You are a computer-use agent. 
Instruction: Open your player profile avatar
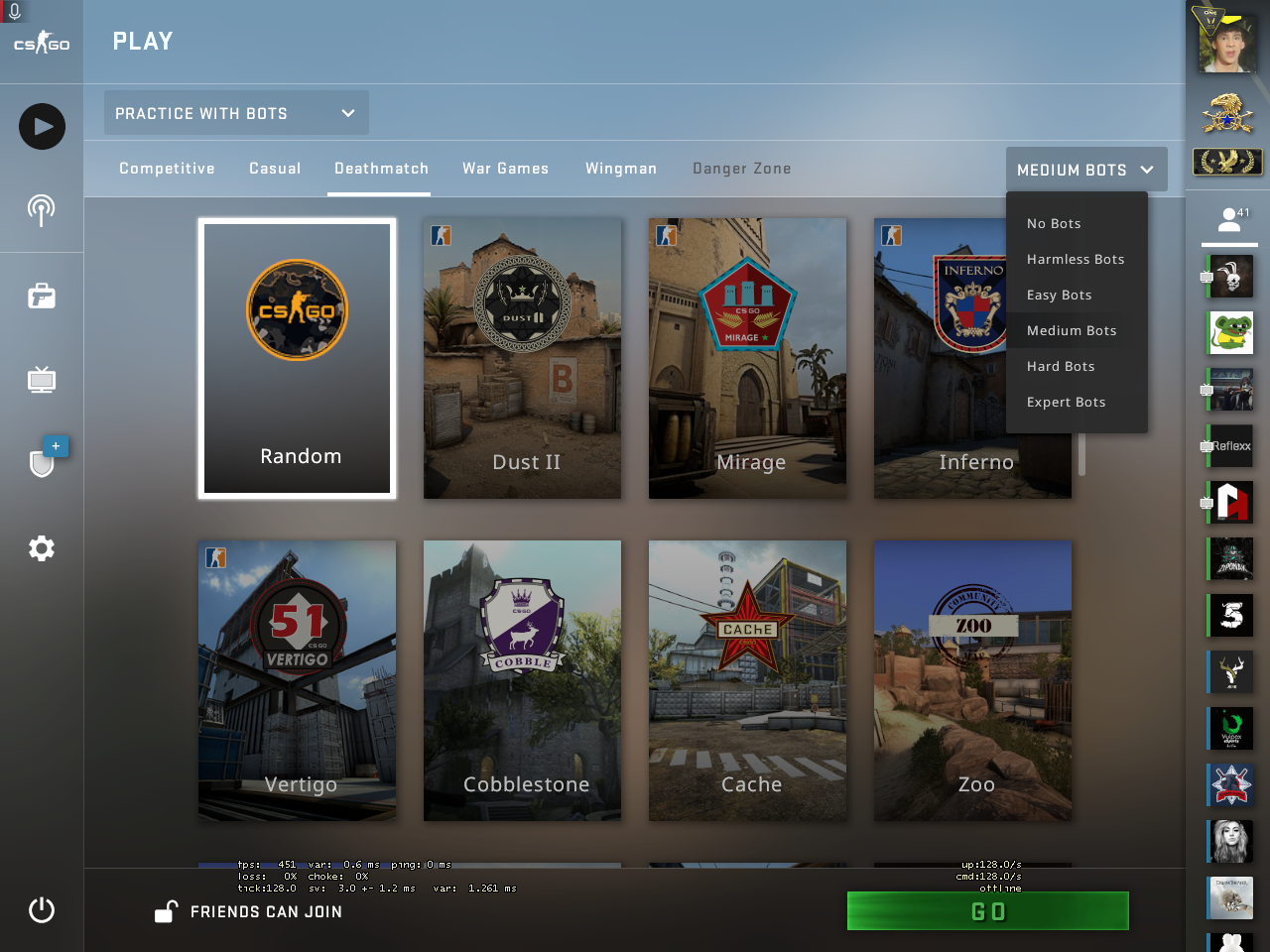click(x=1227, y=43)
